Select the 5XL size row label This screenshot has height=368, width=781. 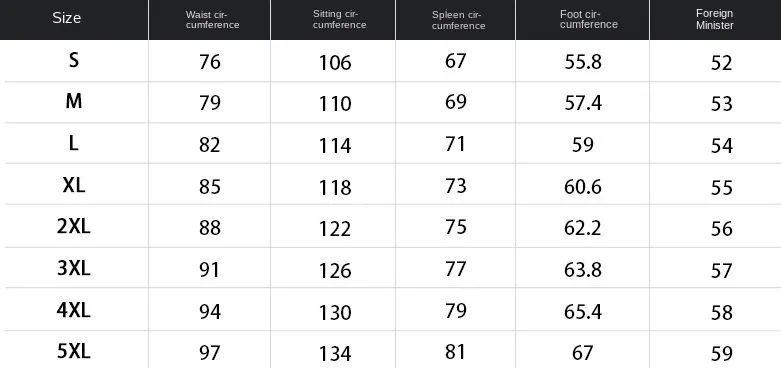74,352
